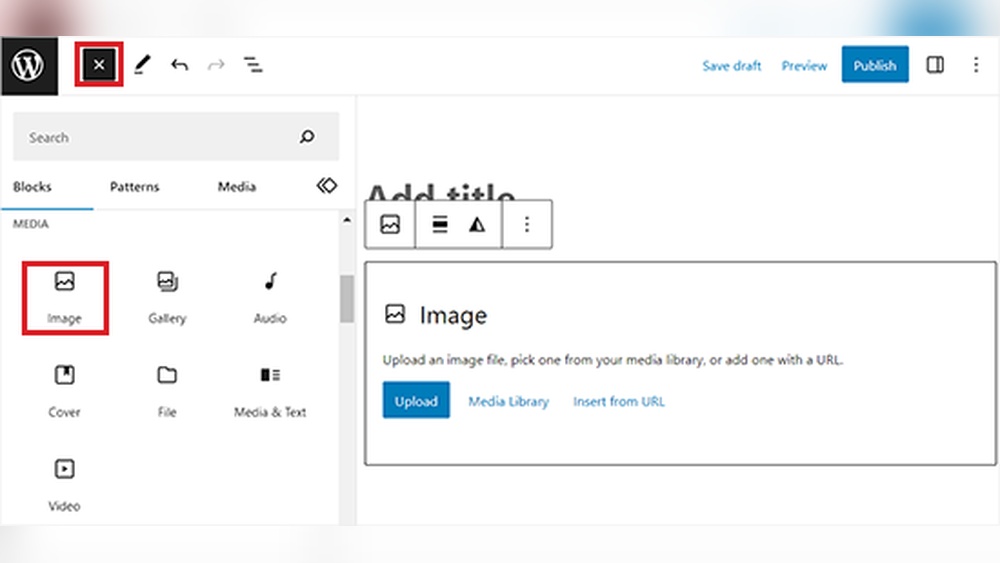Insert the Cover block
Screen dimensions: 1000x563
click(64, 391)
